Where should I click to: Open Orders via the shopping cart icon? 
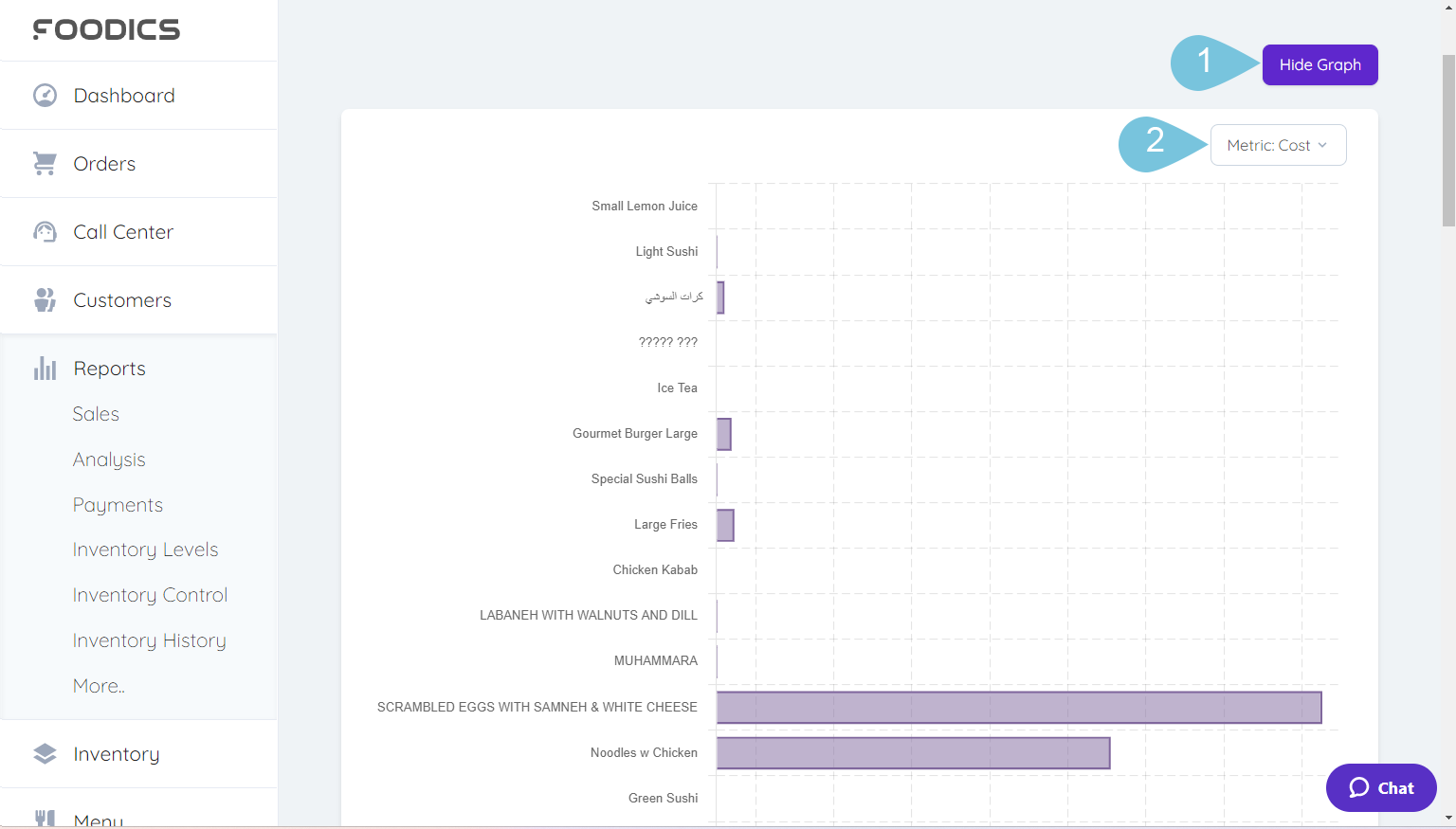[45, 163]
